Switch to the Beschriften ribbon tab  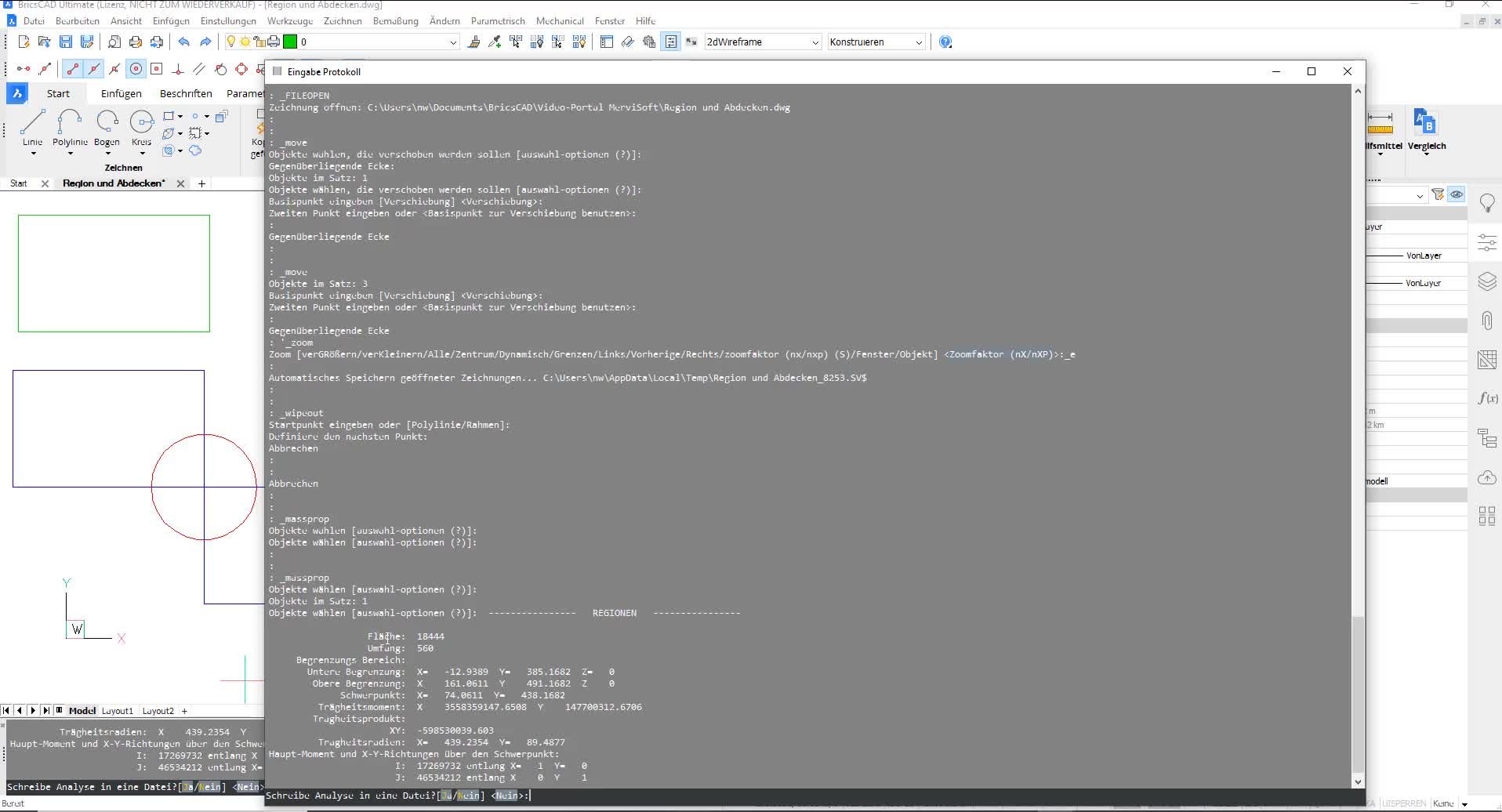[186, 93]
